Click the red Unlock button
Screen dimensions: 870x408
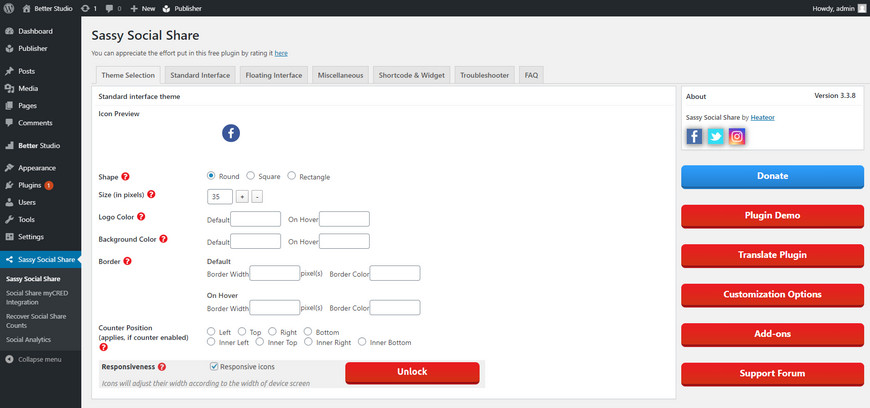tap(412, 372)
